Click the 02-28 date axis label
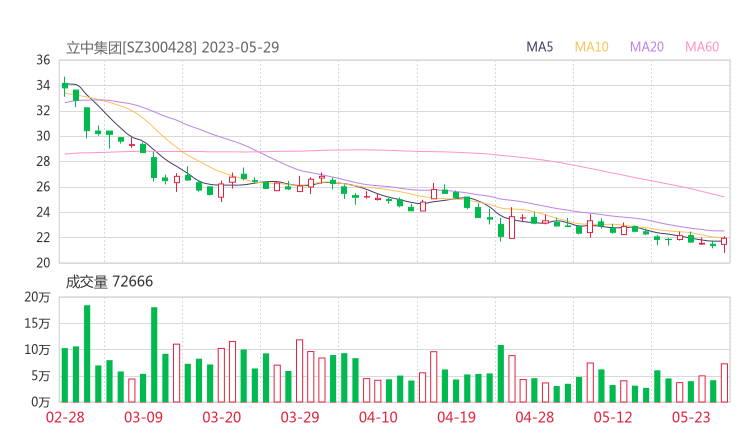This screenshot has height=440, width=740. point(65,417)
